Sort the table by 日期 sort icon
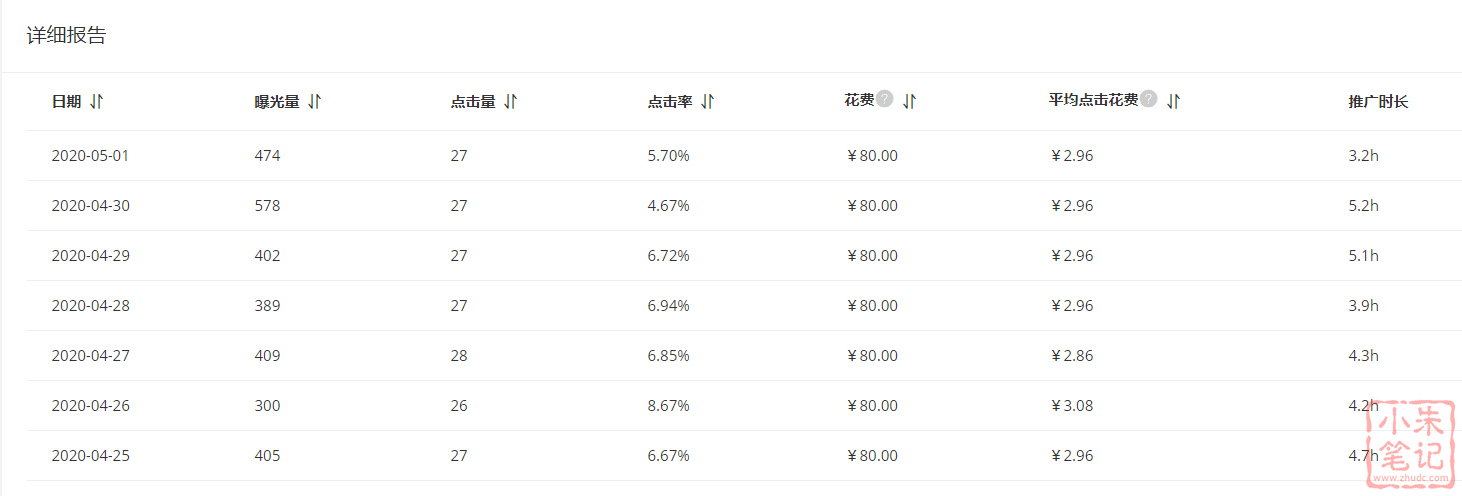This screenshot has width=1462, height=496. (97, 101)
